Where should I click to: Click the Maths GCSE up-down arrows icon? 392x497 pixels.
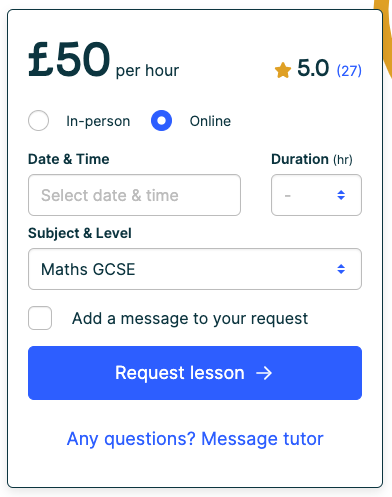pos(341,269)
